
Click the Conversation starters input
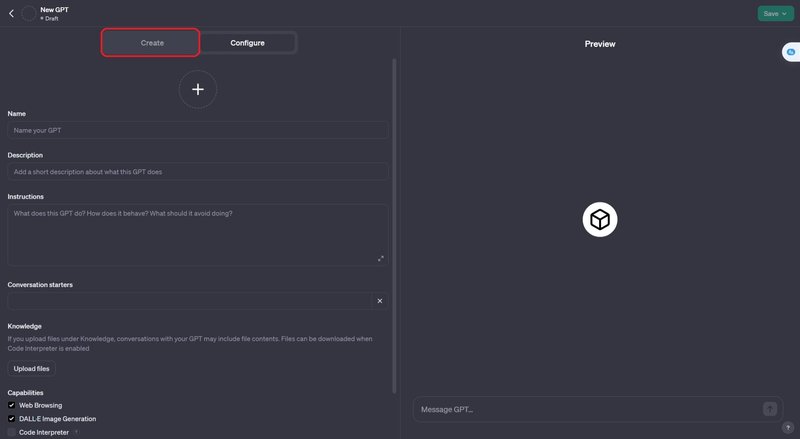point(190,301)
